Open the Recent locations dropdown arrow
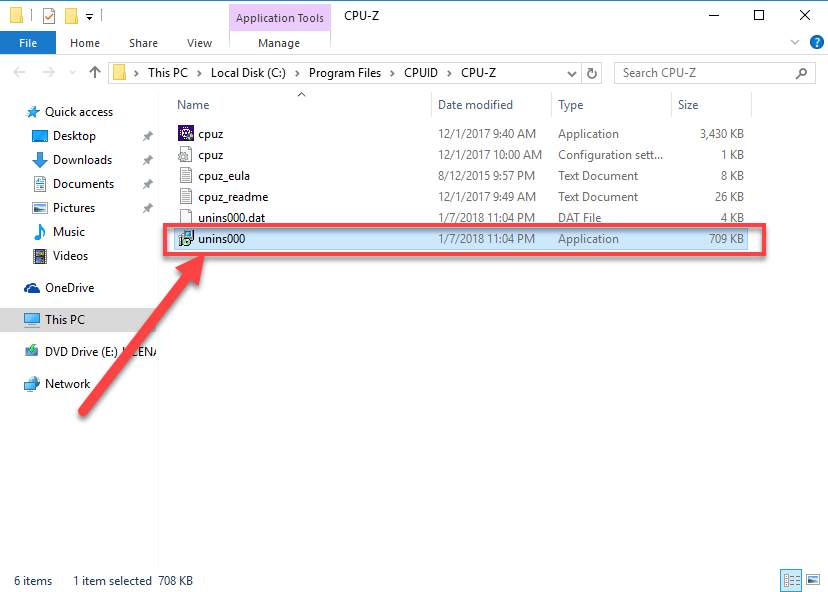 coord(72,73)
